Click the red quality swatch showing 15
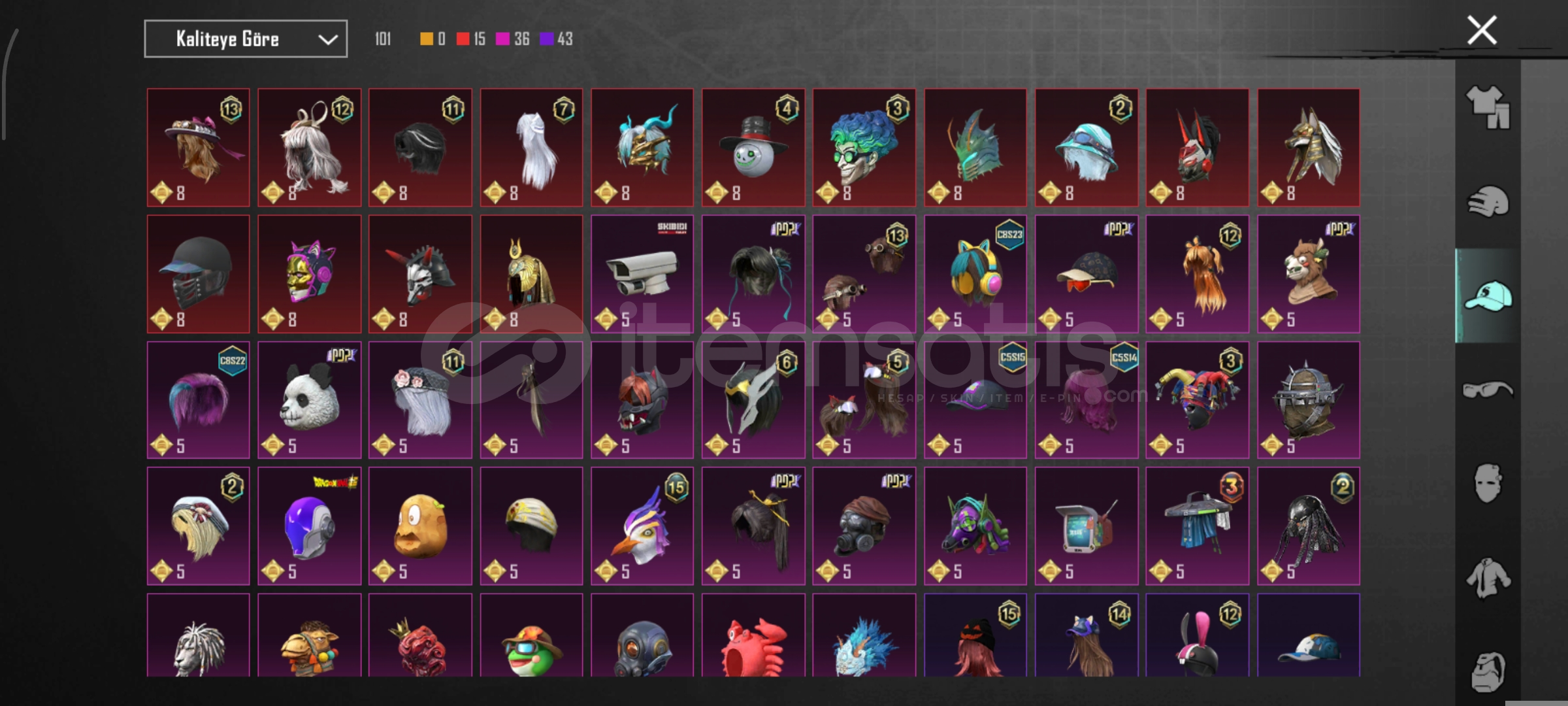 tap(463, 39)
